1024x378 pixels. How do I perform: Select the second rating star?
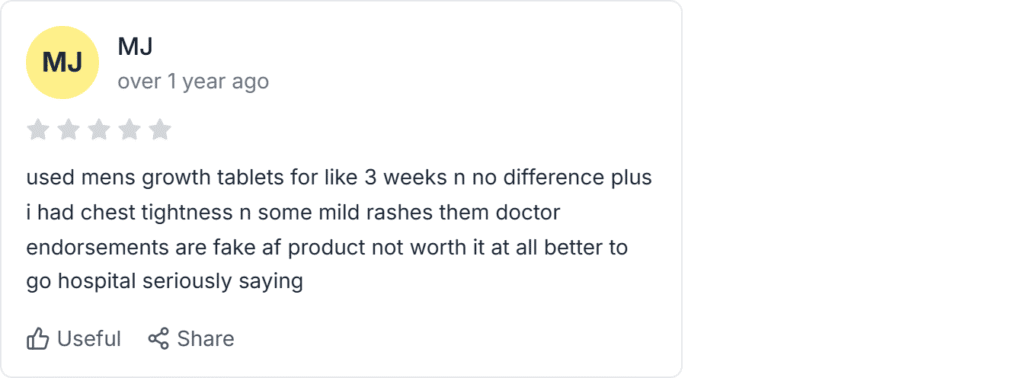pyautogui.click(x=68, y=129)
